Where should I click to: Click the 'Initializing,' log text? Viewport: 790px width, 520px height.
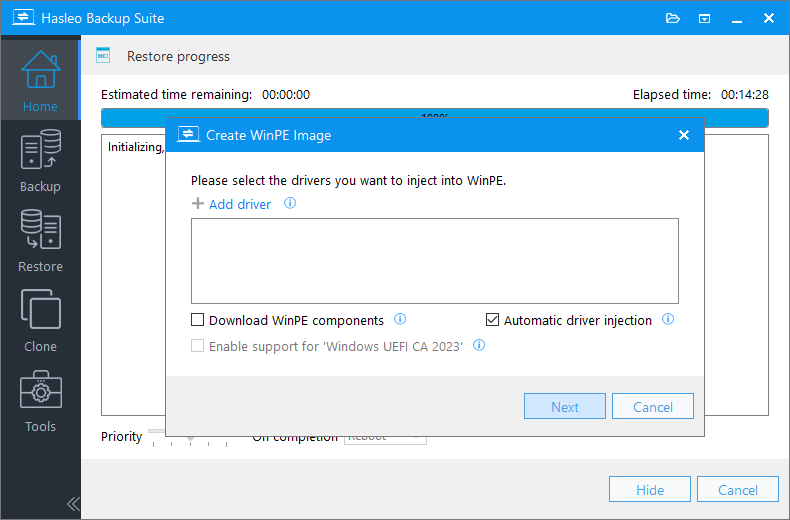[x=135, y=147]
